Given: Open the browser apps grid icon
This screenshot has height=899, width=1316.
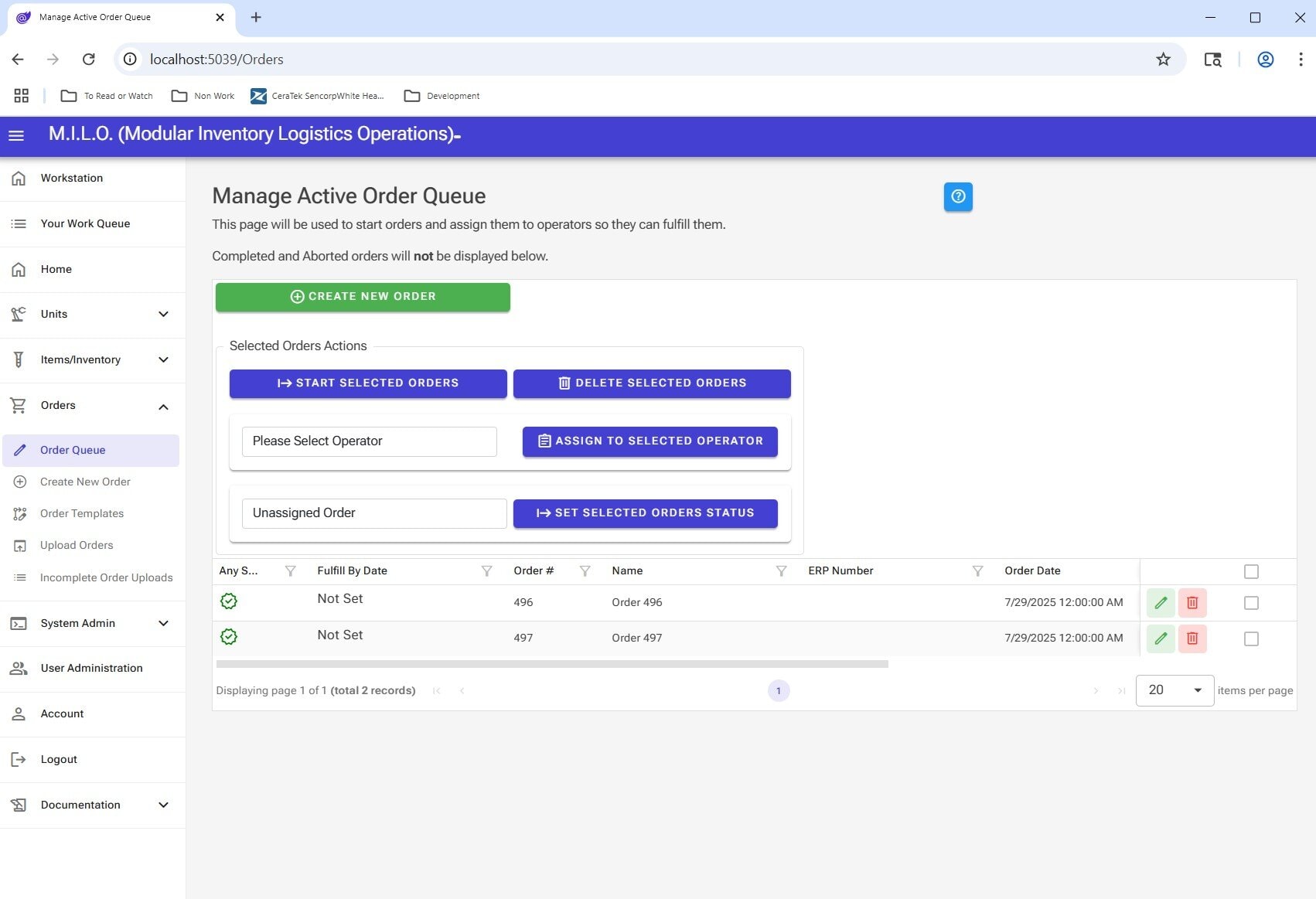Looking at the screenshot, I should point(22,96).
